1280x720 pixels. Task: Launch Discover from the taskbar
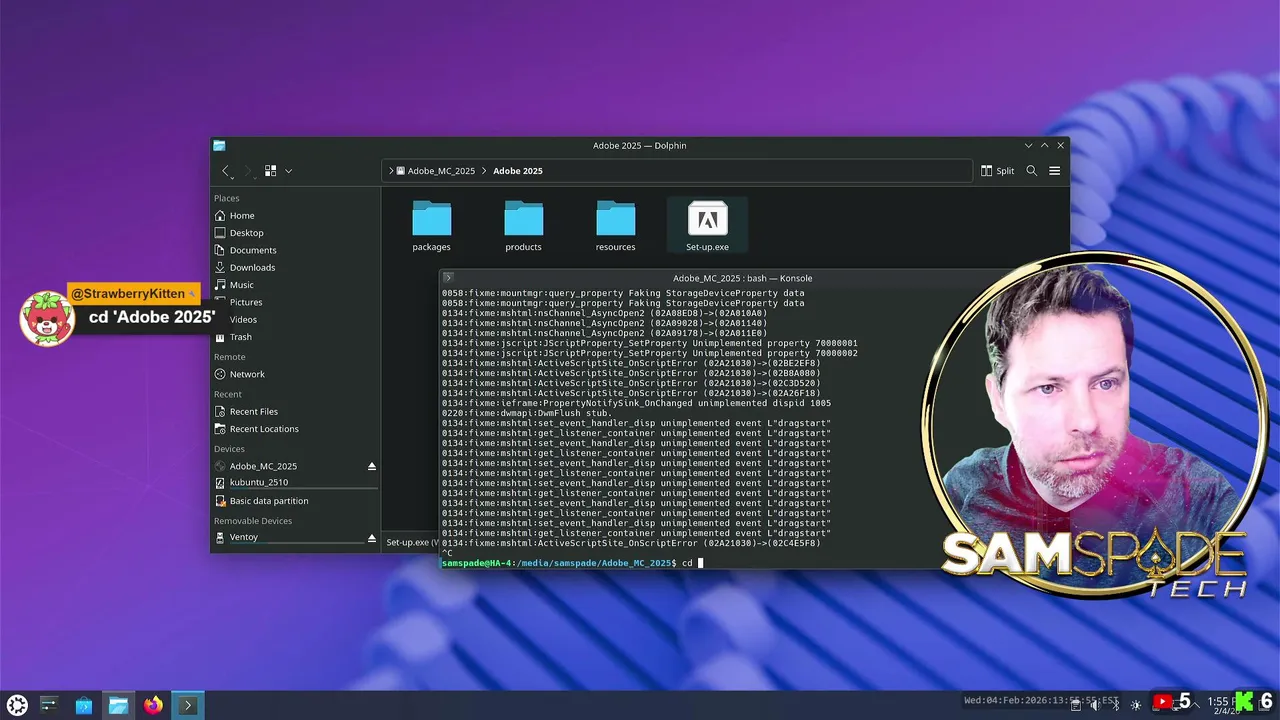click(x=84, y=705)
